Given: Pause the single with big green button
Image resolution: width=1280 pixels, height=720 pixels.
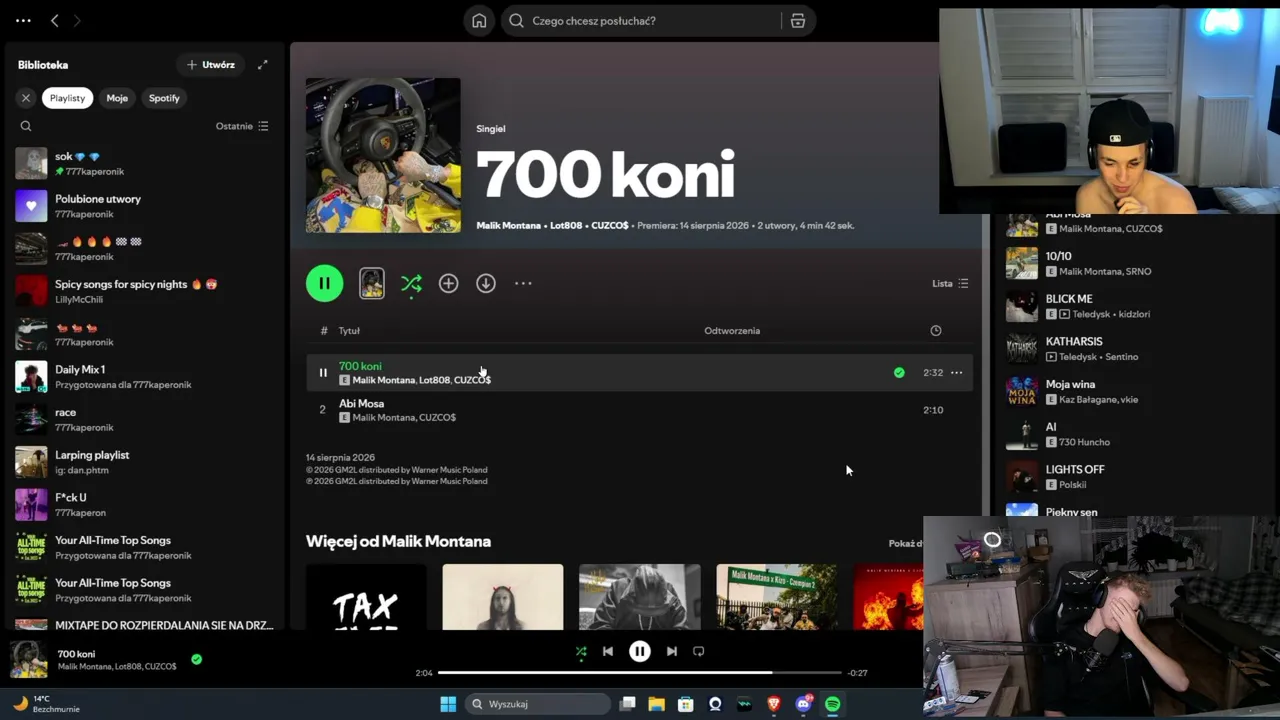Looking at the screenshot, I should (324, 283).
